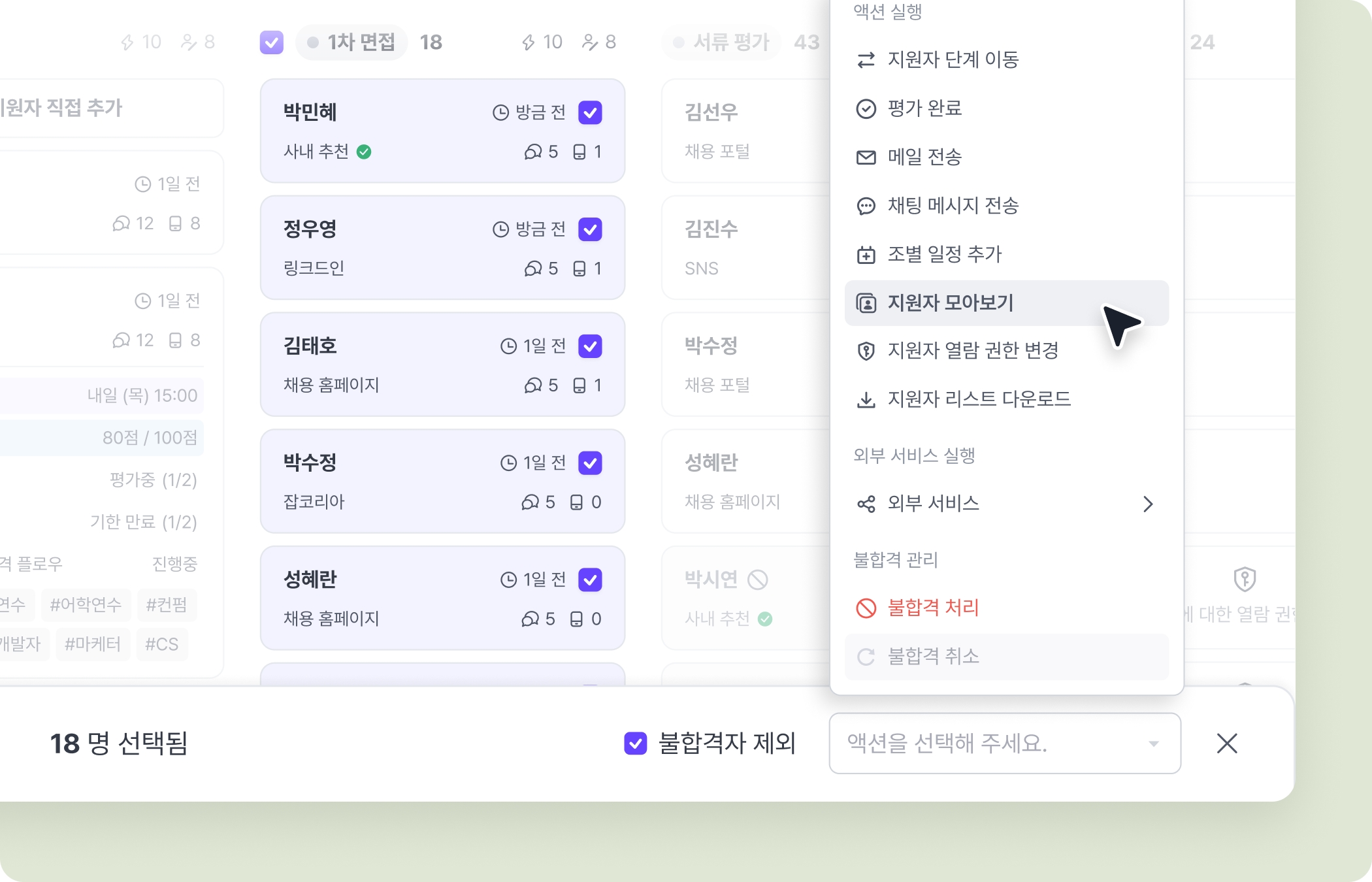Click the red disqualify prohibition icon
Screen dimensions: 1372x882
pyautogui.click(x=866, y=608)
